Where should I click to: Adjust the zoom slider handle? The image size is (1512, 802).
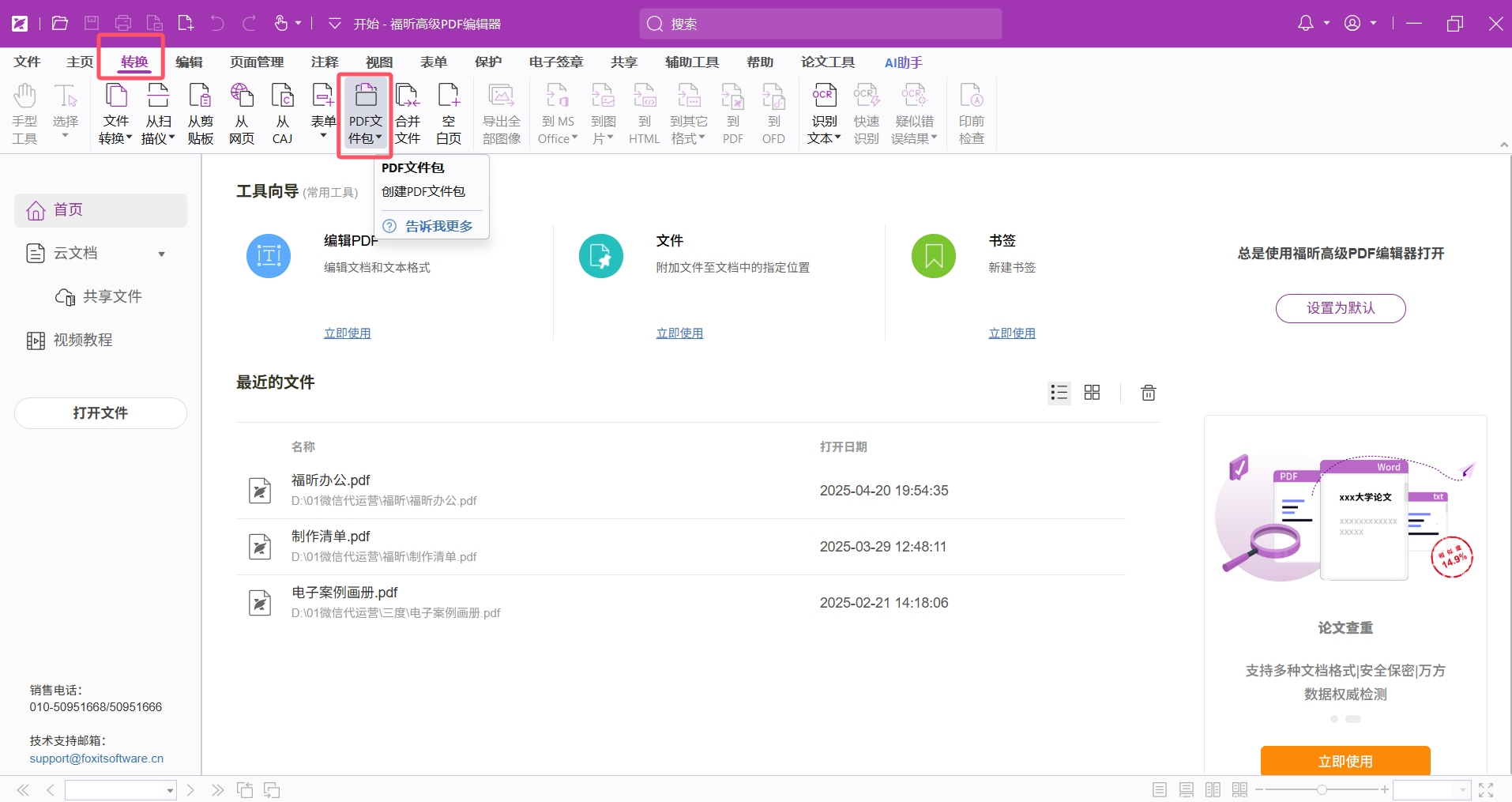pos(1322,789)
